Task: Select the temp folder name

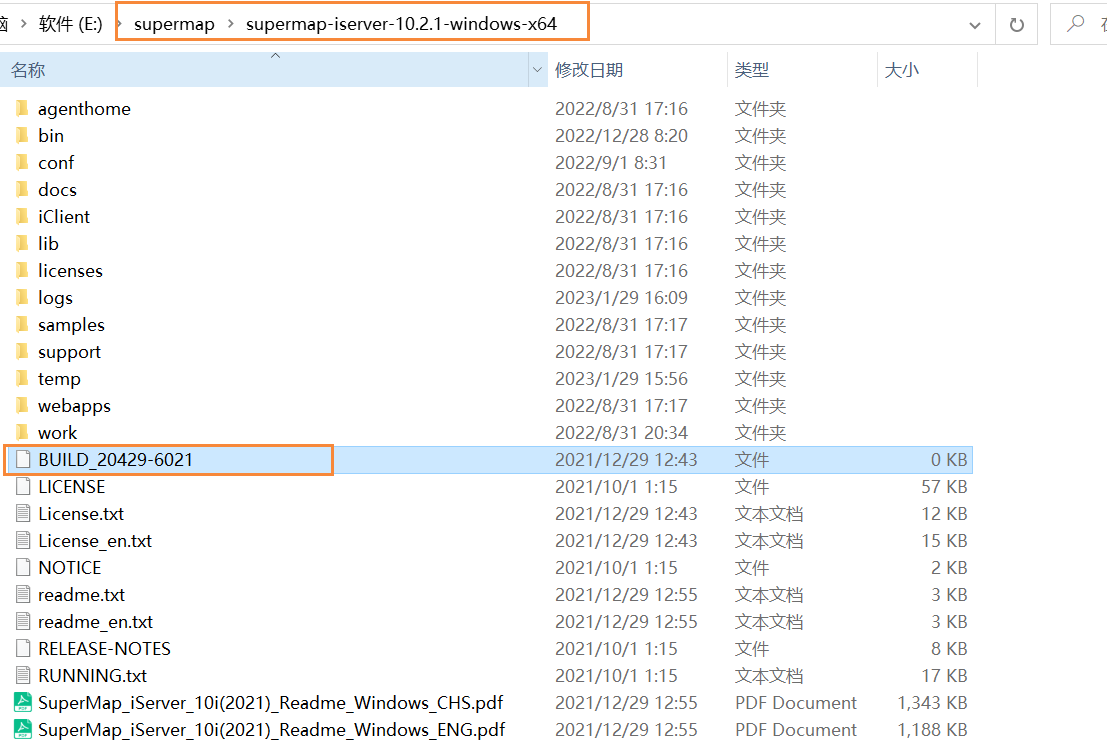Action: click(x=59, y=379)
